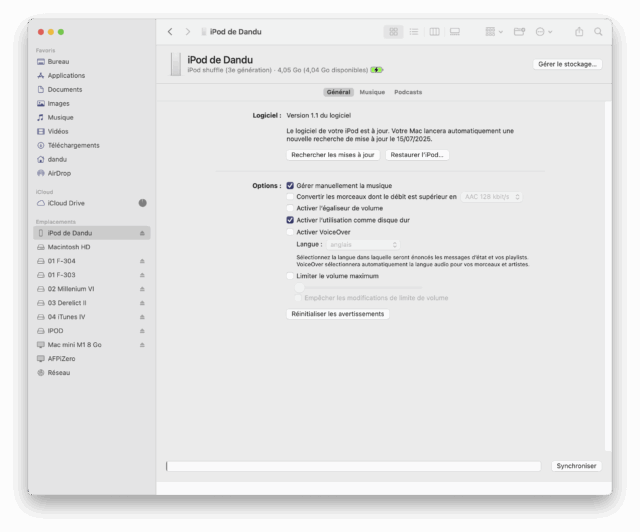640x532 pixels.
Task: Switch to column view
Action: (x=434, y=32)
